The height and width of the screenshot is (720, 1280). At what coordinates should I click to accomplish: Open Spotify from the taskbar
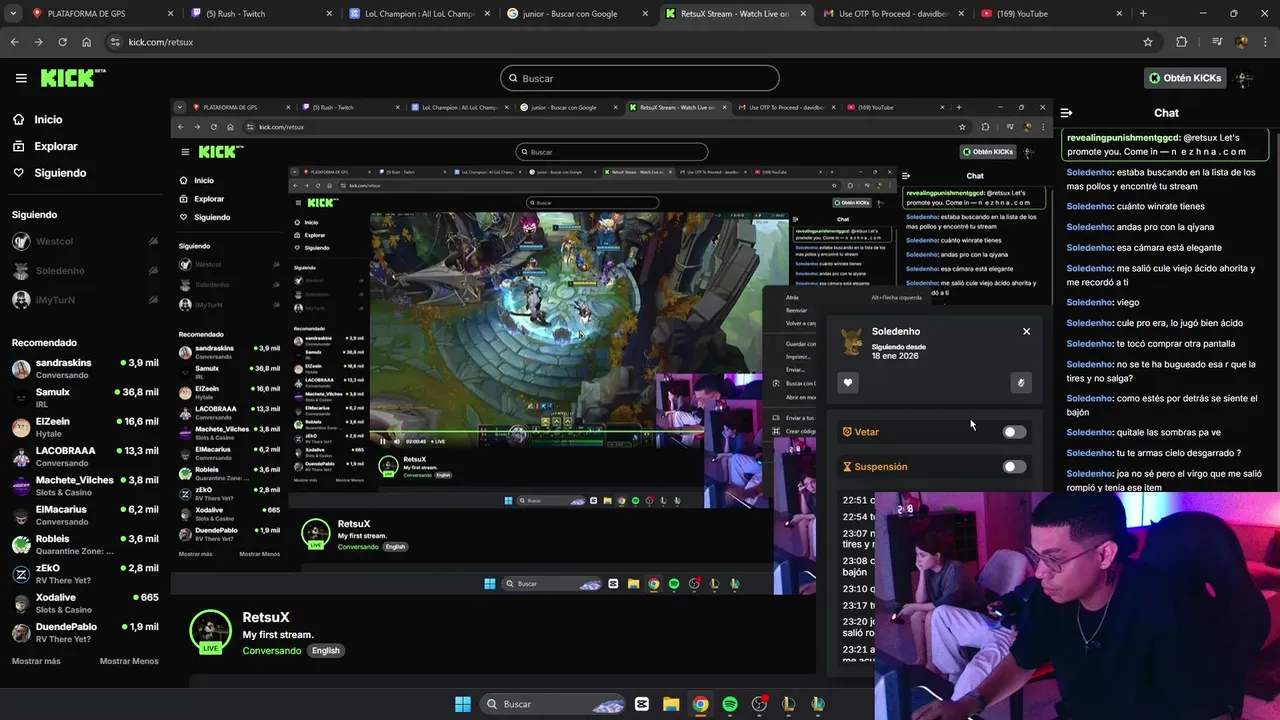click(730, 704)
